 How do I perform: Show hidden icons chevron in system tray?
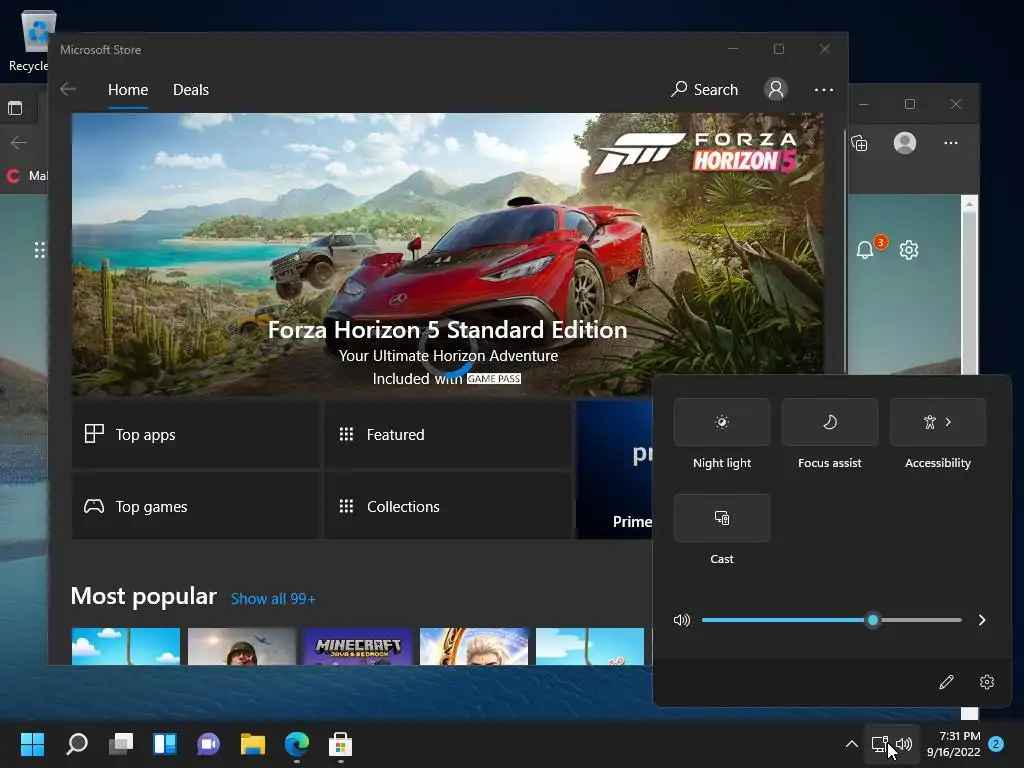click(852, 744)
